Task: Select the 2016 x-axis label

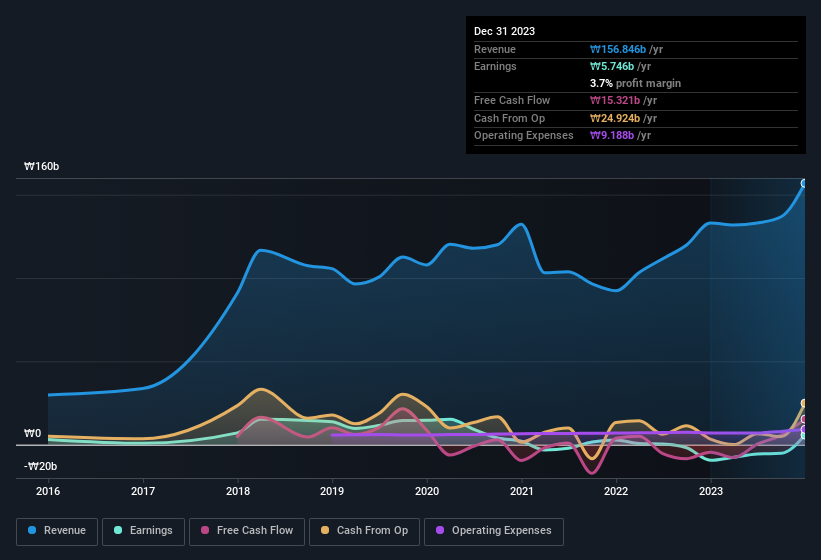Action: pyautogui.click(x=48, y=491)
